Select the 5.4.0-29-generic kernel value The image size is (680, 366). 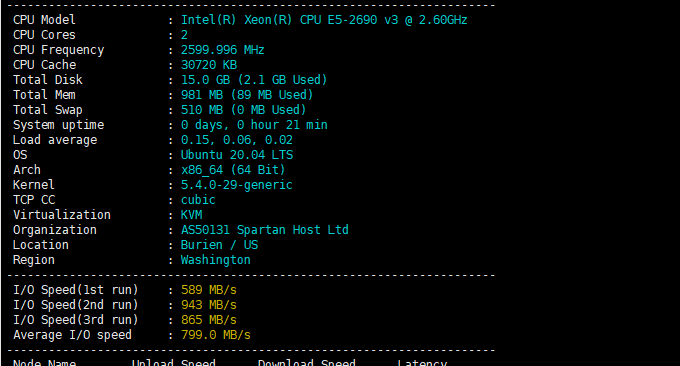tap(237, 185)
